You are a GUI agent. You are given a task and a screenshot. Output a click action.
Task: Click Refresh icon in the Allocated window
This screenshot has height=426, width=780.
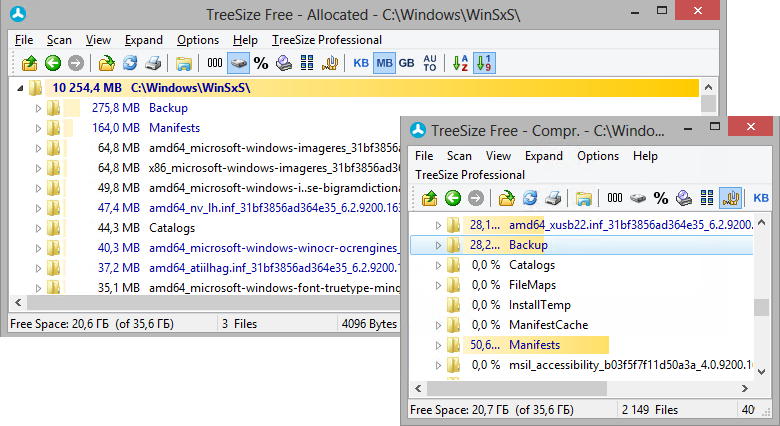tap(130, 63)
